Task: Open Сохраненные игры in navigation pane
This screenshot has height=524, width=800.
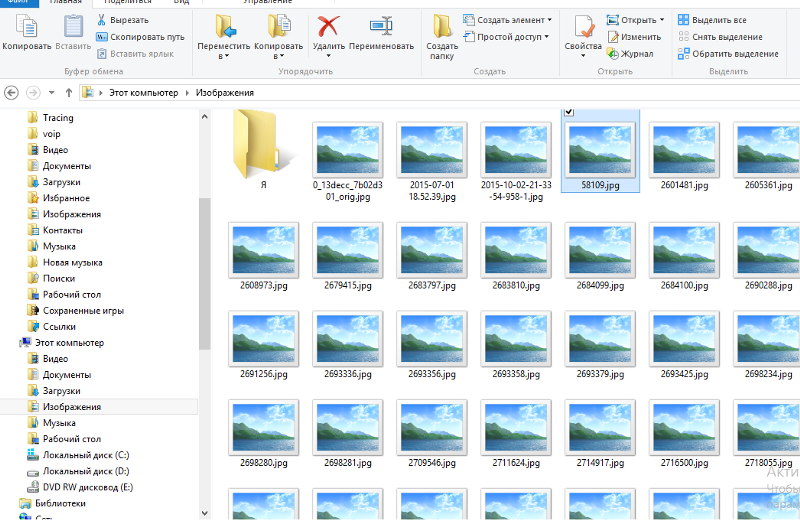Action: click(x=76, y=310)
